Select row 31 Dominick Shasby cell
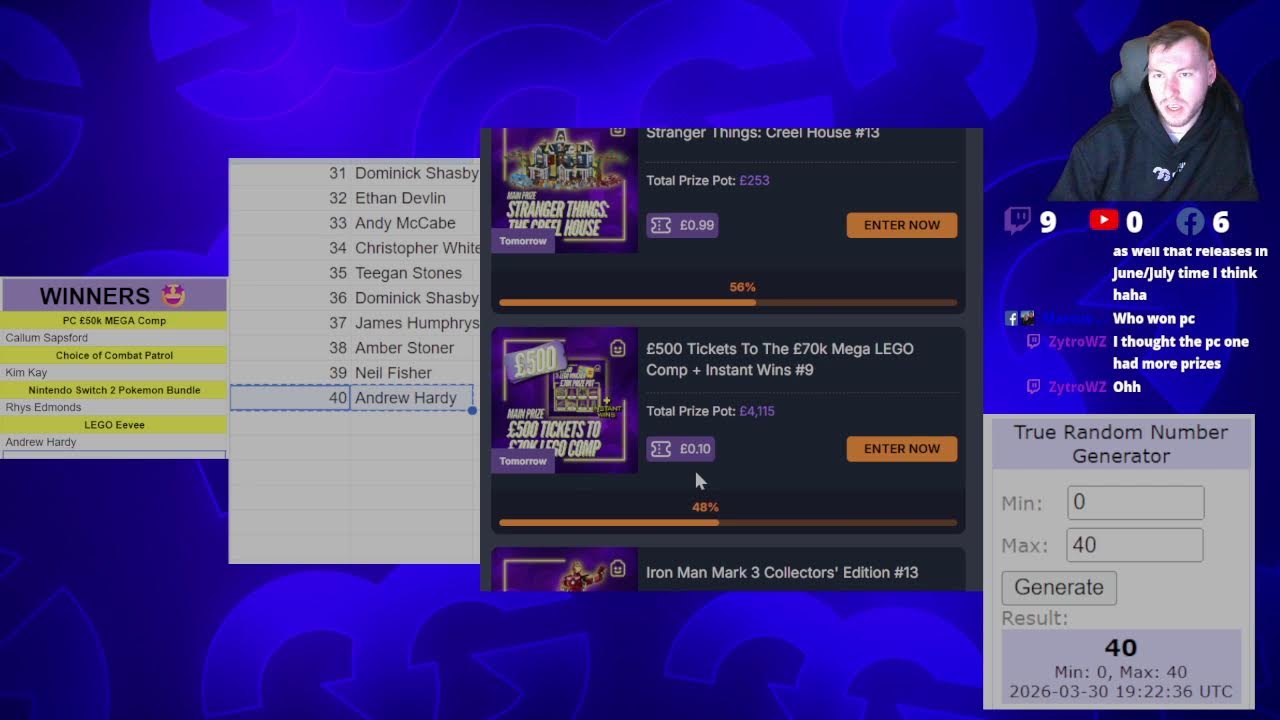Screen dimensions: 1280x720 415,173
